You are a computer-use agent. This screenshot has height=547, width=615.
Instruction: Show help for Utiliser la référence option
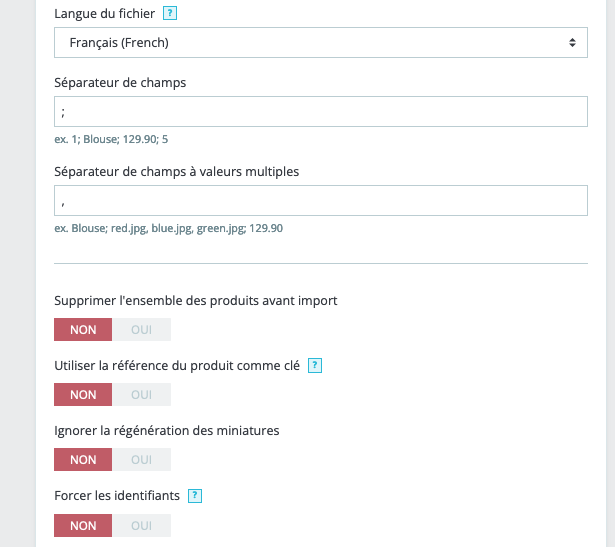tap(315, 365)
